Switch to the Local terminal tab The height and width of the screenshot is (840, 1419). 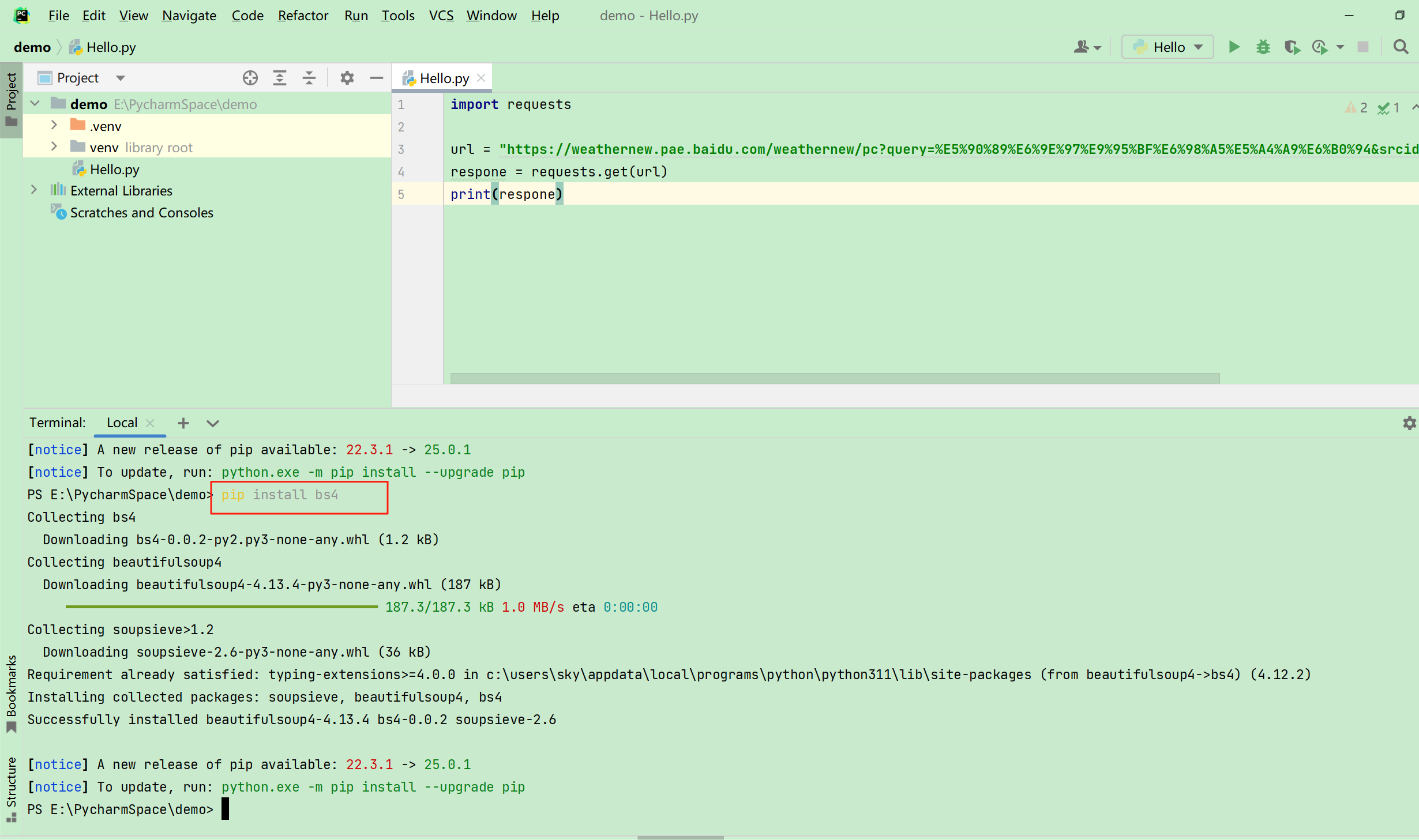click(x=122, y=423)
